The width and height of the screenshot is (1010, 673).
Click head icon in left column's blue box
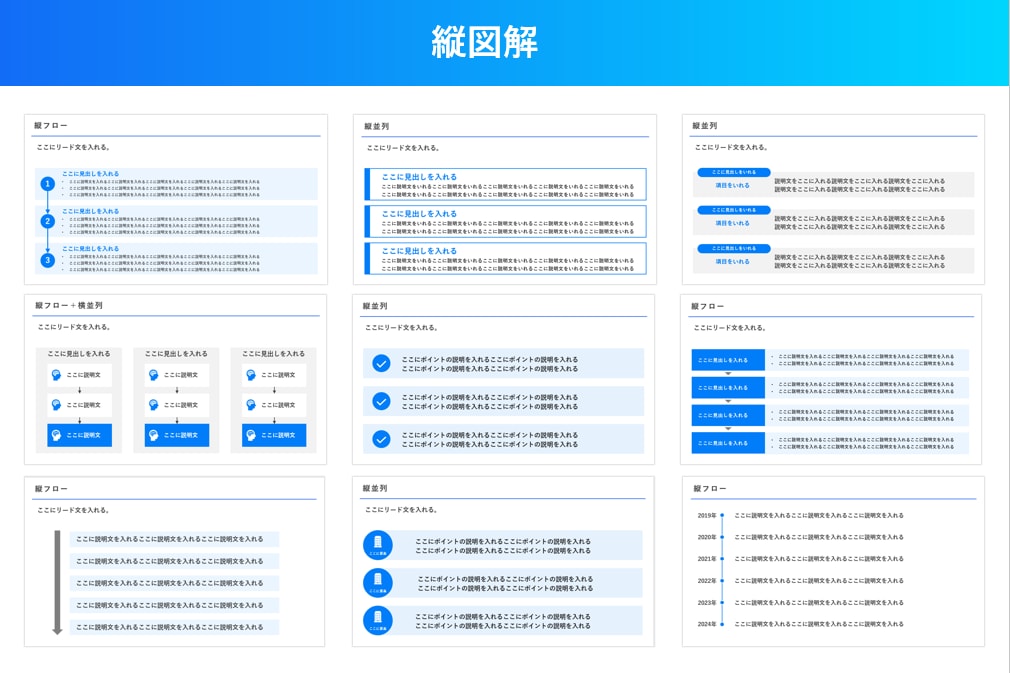click(x=57, y=435)
